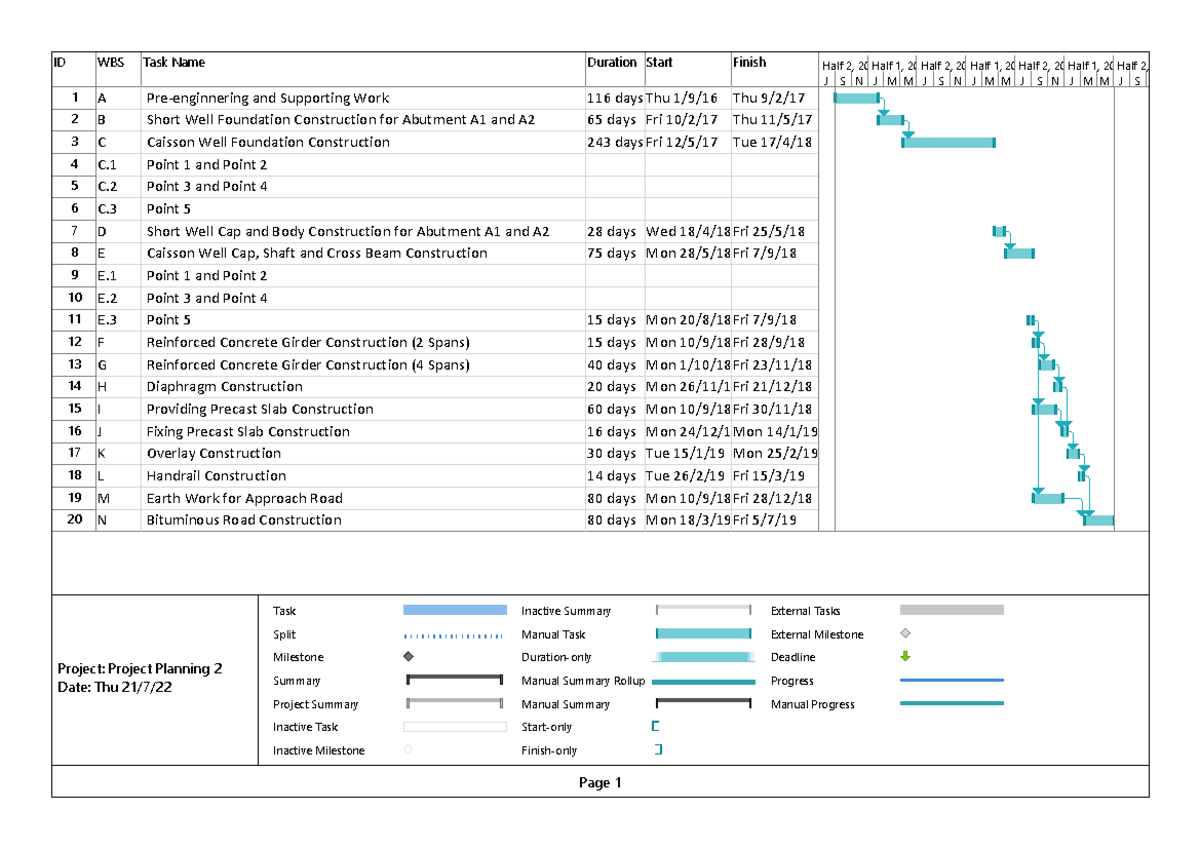Click the Summary bar symbol in the legend
This screenshot has width=1200, height=849.
coord(455,680)
